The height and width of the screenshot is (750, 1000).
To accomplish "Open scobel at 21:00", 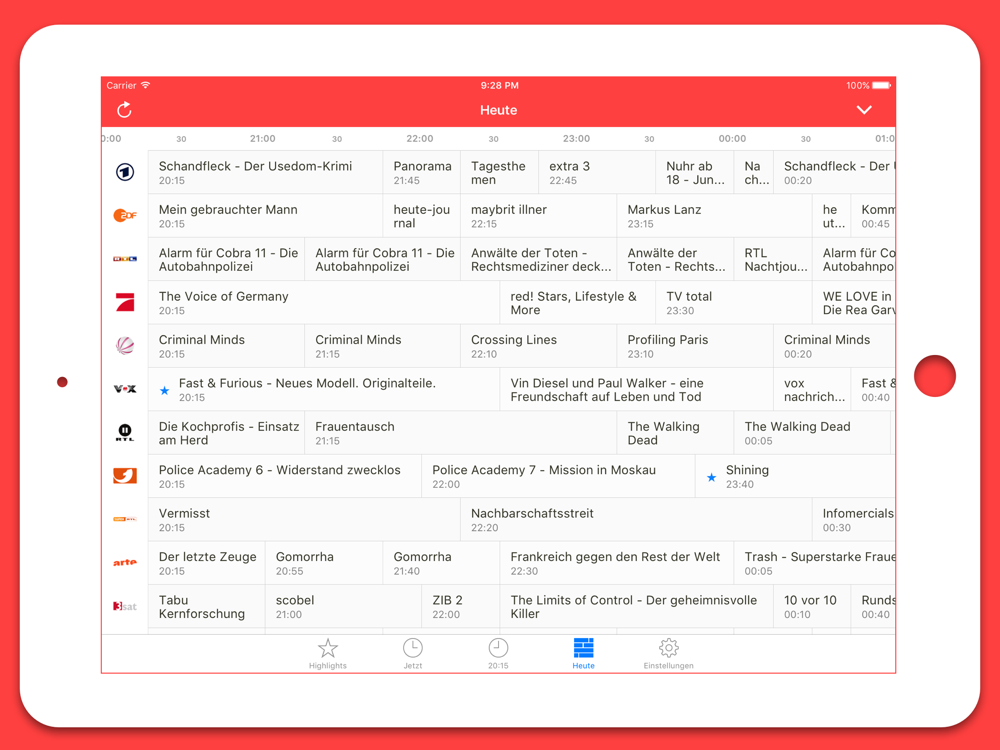I will tap(343, 606).
